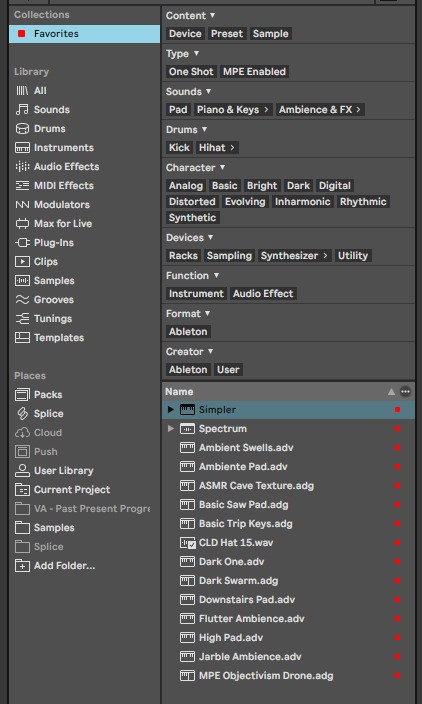This screenshot has width=422, height=704.
Task: Open the Cloud place icon
Action: pyautogui.click(x=22, y=433)
